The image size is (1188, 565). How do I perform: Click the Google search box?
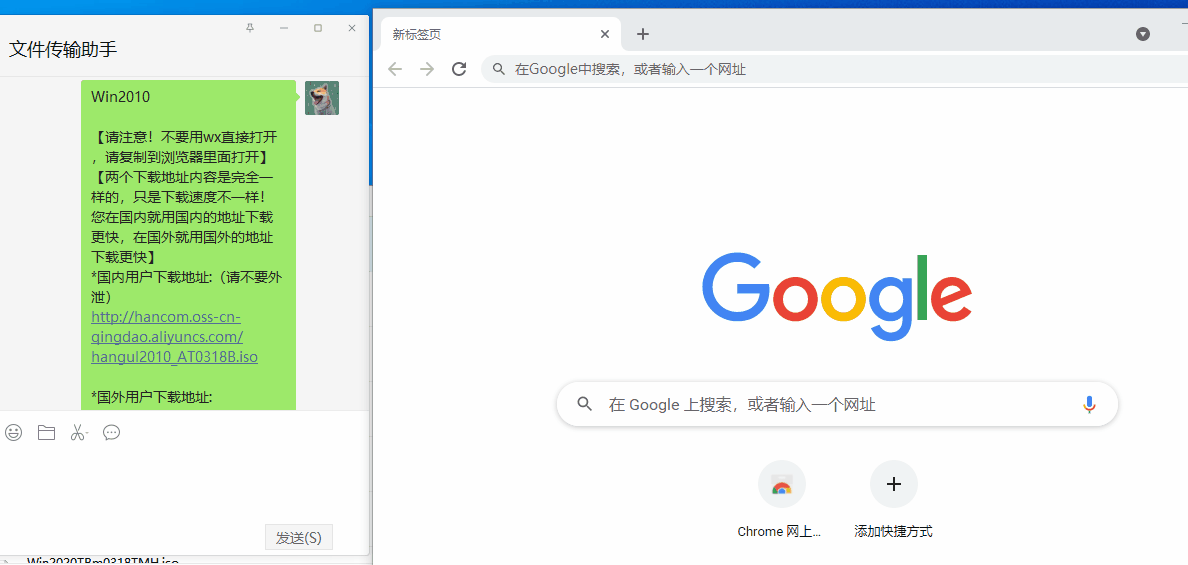[x=837, y=404]
